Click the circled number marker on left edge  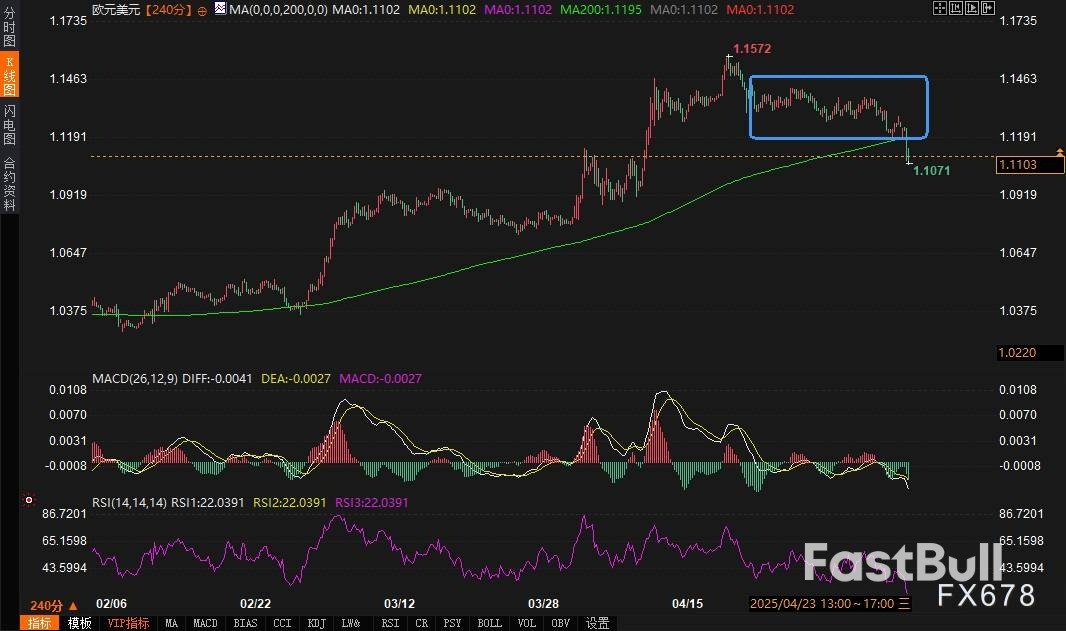29,498
